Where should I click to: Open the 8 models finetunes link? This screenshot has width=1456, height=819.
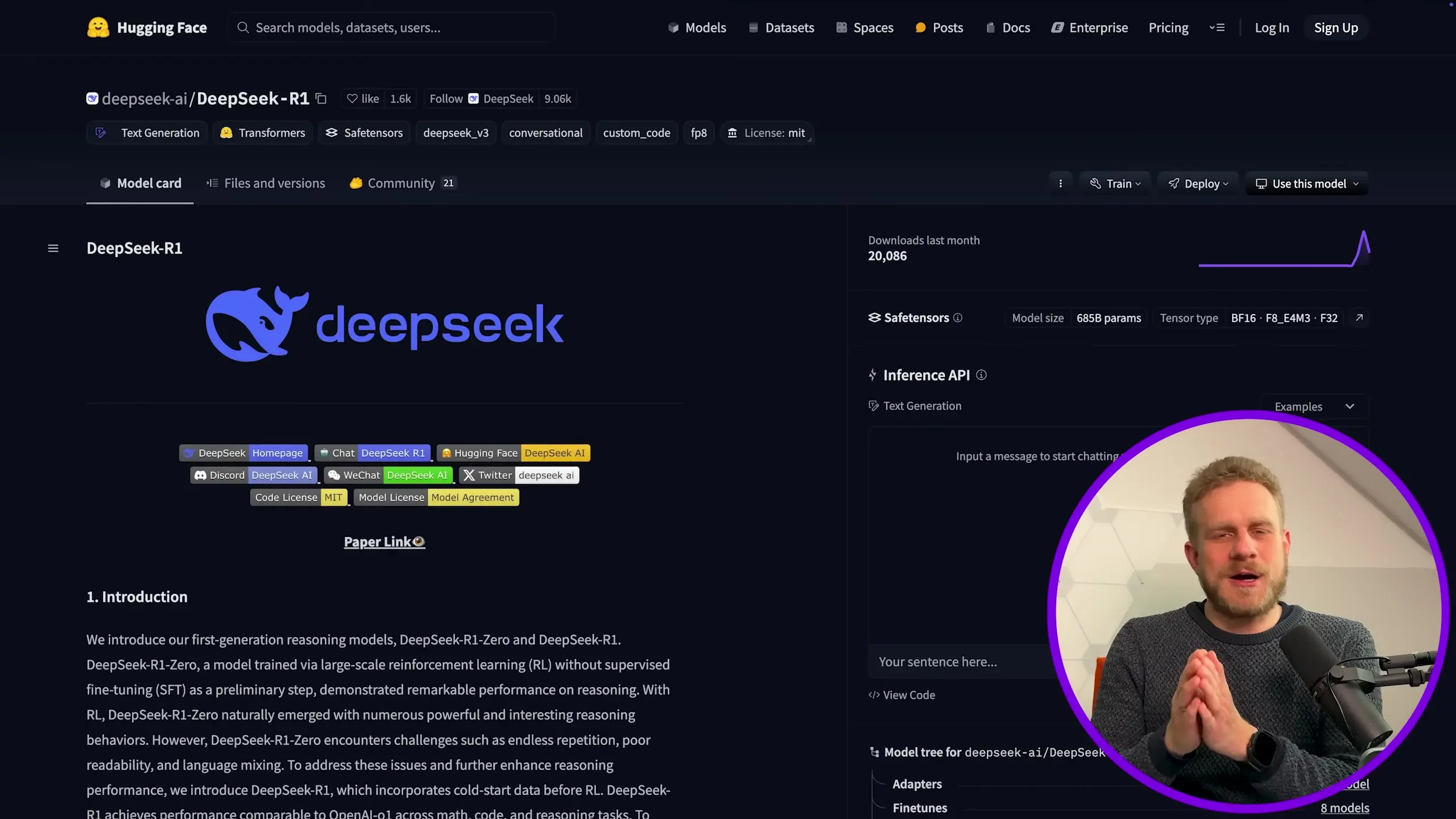click(1345, 808)
